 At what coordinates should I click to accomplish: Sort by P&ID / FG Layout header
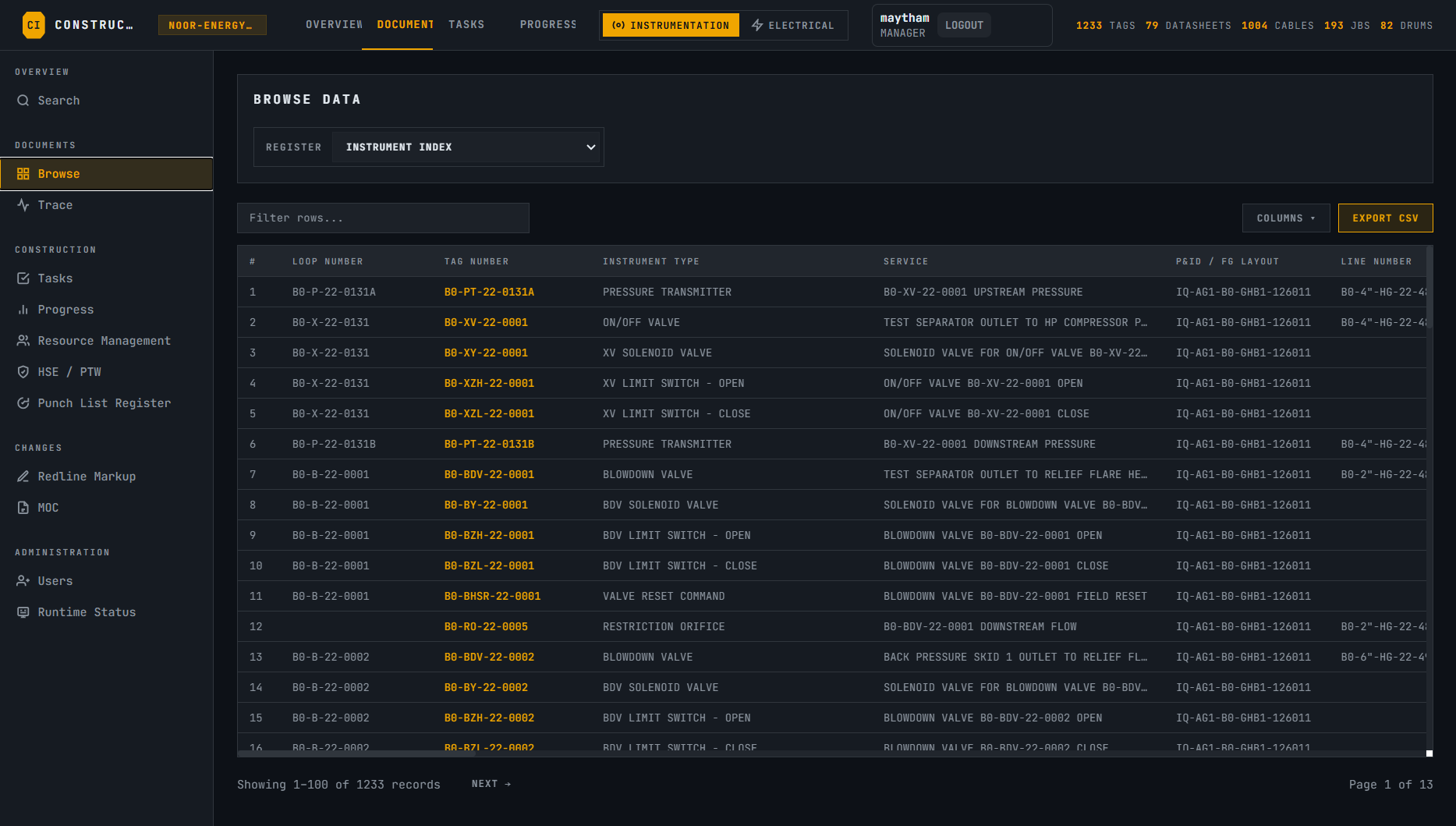pyautogui.click(x=1228, y=261)
